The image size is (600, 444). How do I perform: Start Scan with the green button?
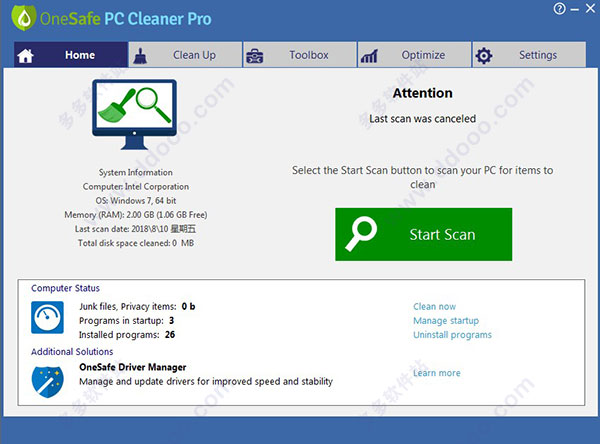424,234
